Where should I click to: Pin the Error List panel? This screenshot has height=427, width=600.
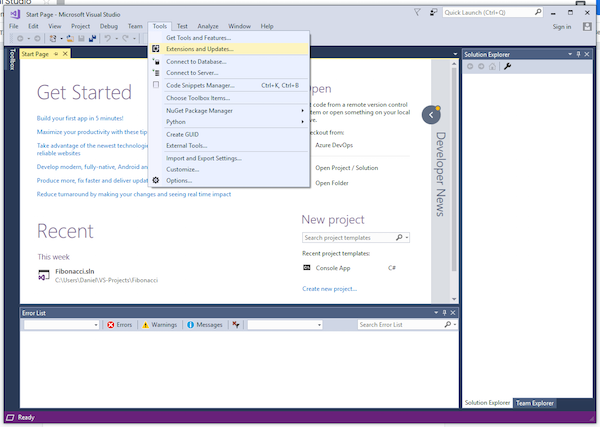(x=445, y=313)
